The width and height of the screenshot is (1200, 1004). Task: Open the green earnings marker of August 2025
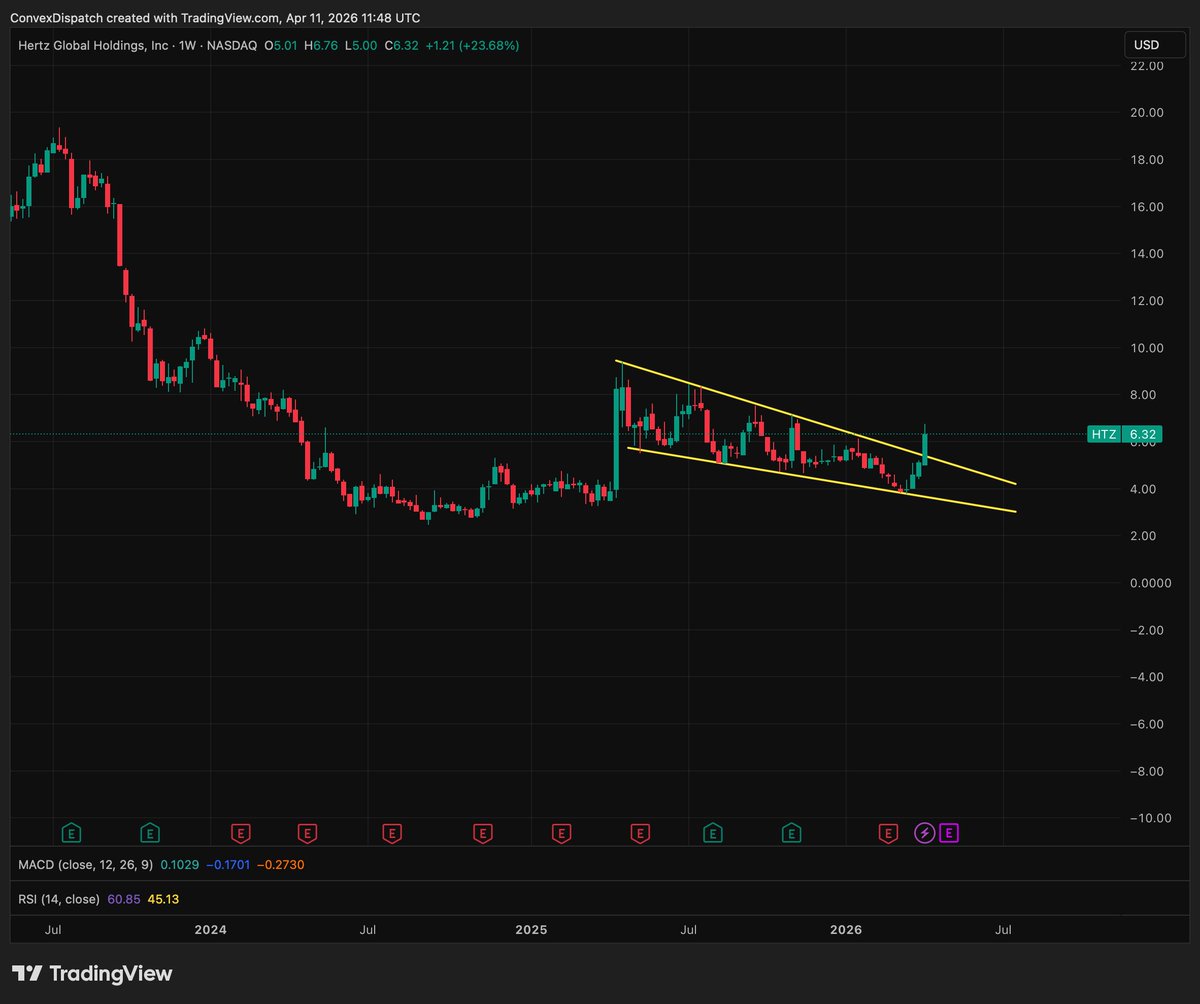(x=712, y=832)
